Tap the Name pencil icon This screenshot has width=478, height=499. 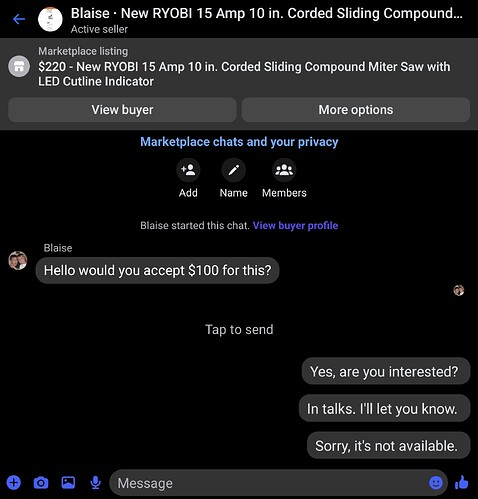[x=234, y=170]
